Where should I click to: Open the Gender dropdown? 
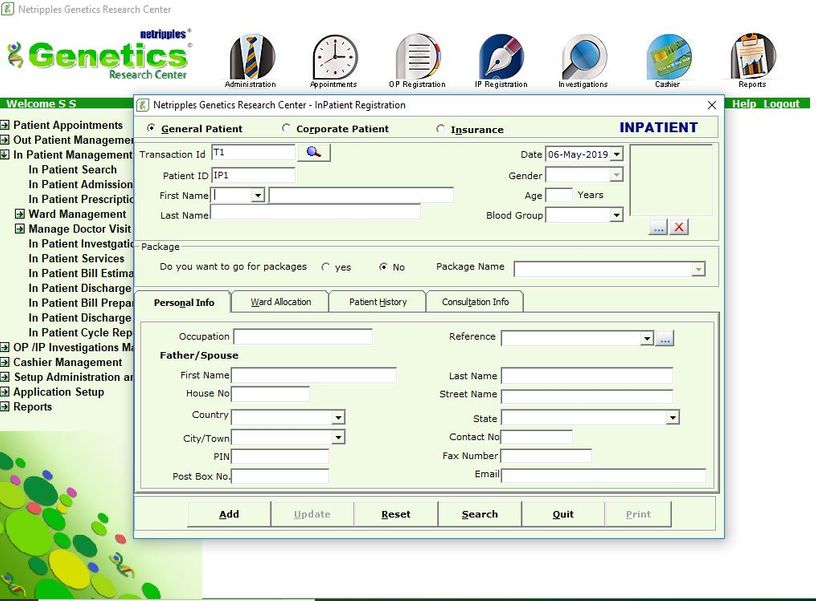(617, 175)
